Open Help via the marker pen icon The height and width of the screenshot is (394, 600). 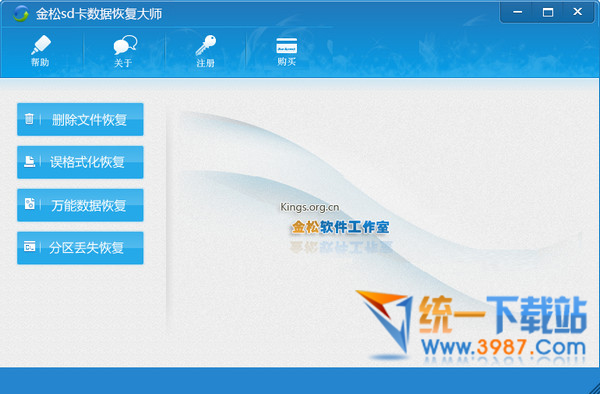41,45
